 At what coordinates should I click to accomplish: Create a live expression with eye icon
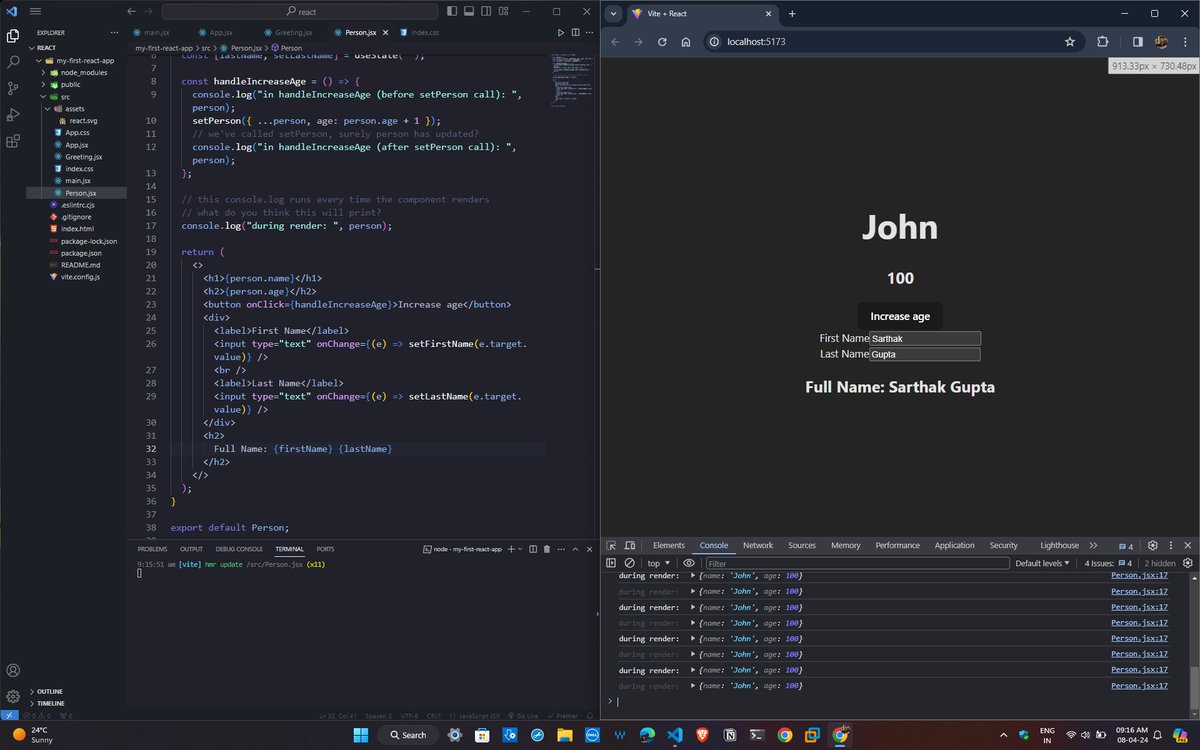(x=689, y=563)
